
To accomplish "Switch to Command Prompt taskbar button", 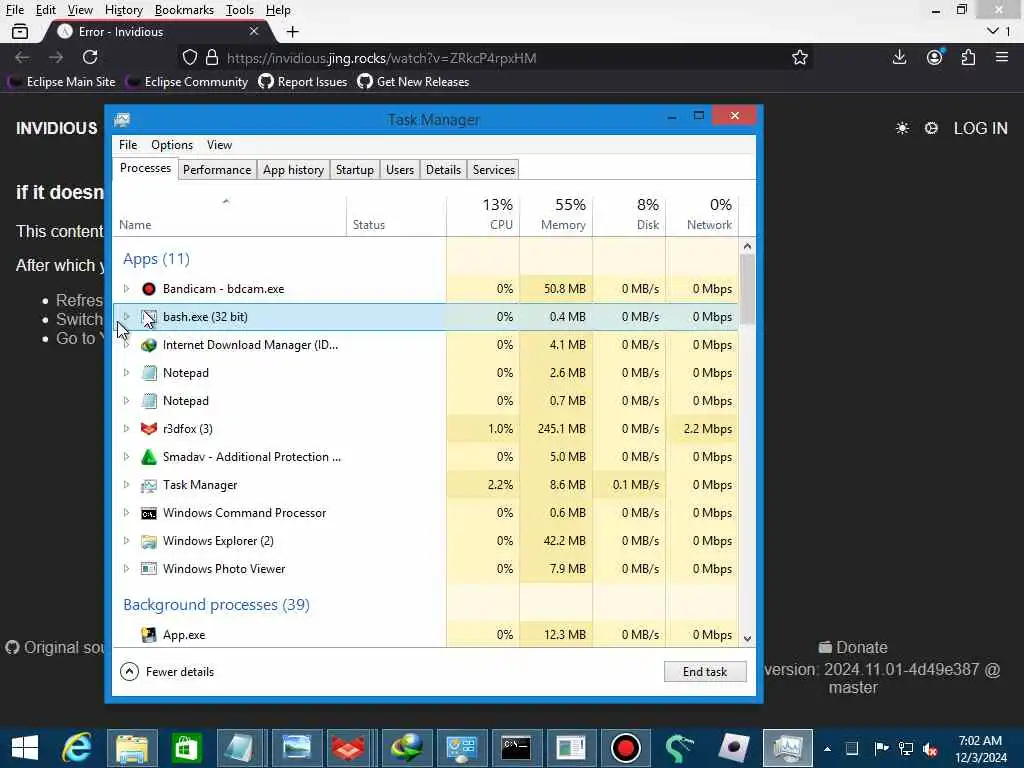I will 516,748.
